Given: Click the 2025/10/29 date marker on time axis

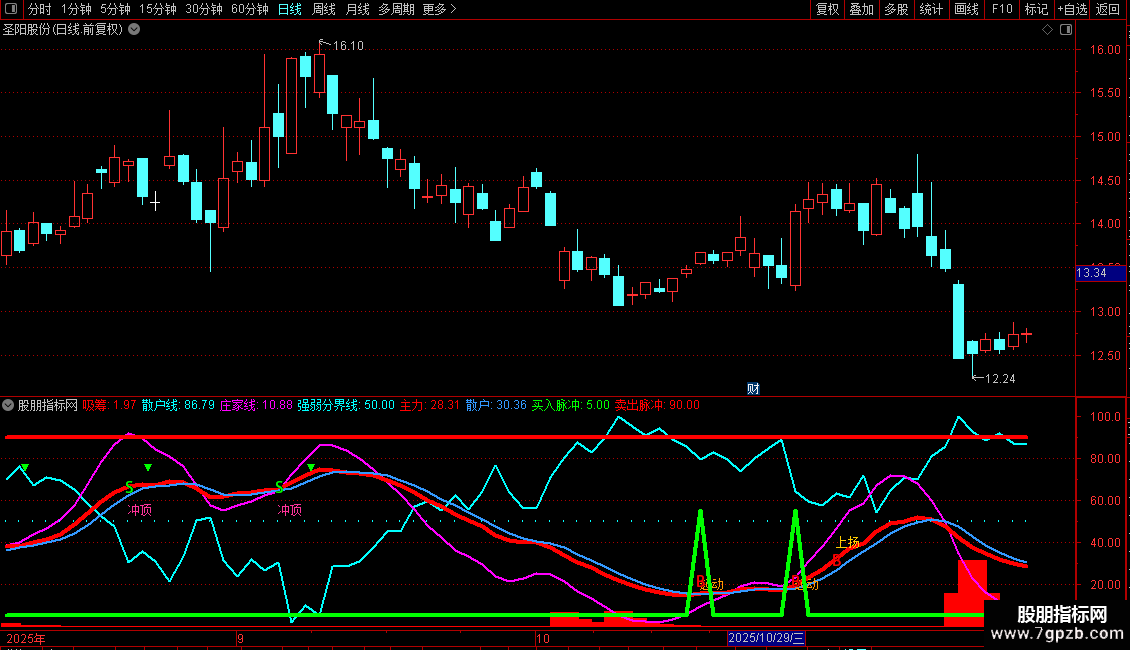Looking at the screenshot, I should pyautogui.click(x=766, y=638).
